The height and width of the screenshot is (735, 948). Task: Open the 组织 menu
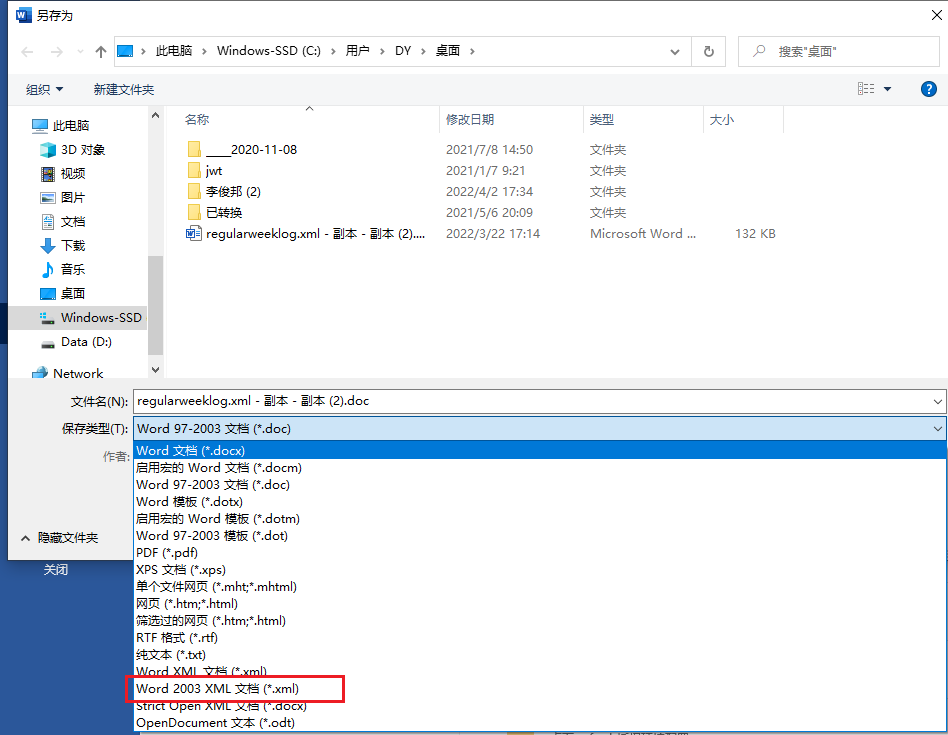click(44, 89)
